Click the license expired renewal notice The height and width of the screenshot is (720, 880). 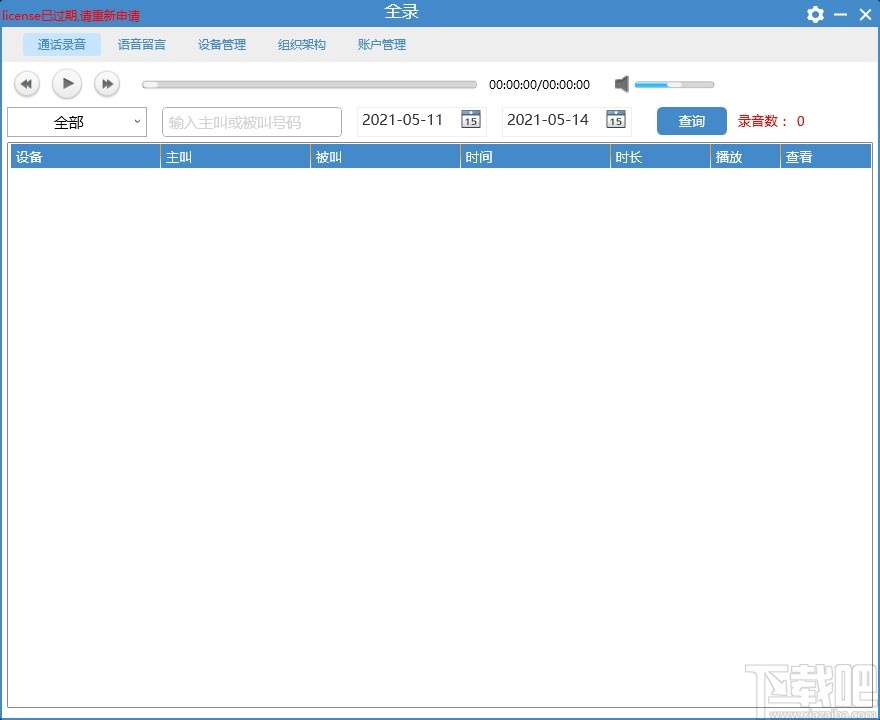click(x=72, y=15)
